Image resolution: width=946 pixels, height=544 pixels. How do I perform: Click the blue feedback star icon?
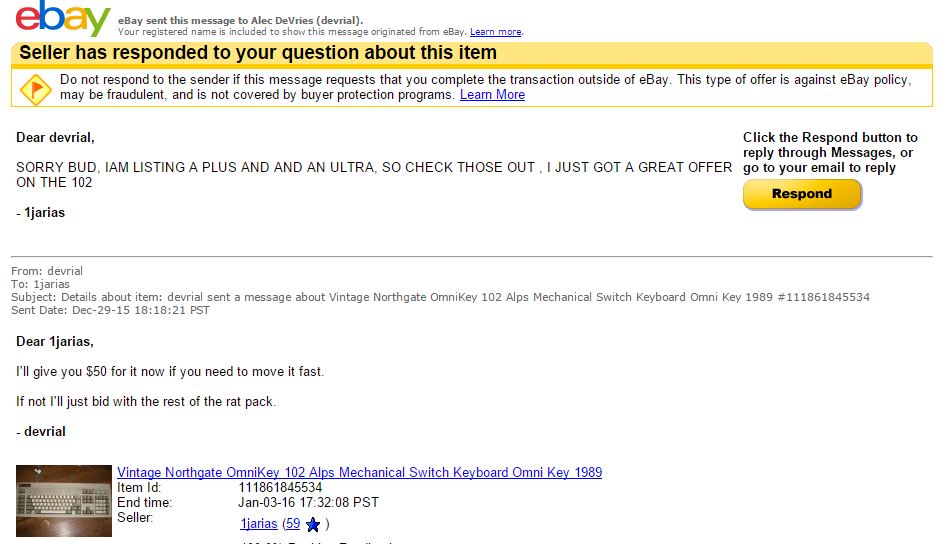tap(313, 524)
